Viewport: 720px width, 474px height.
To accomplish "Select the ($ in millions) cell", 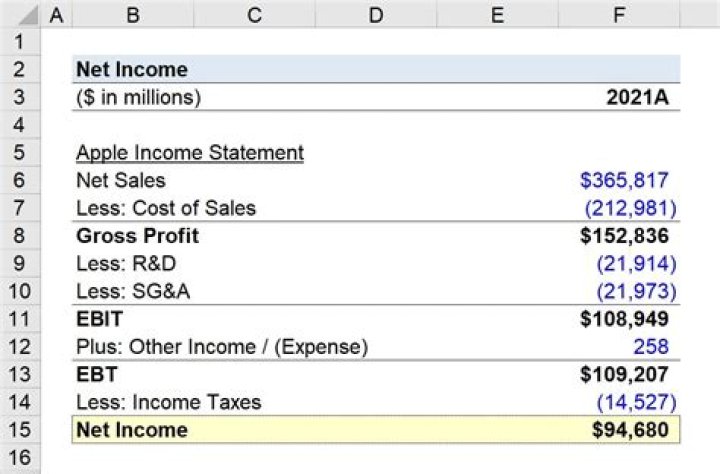I will (138, 97).
